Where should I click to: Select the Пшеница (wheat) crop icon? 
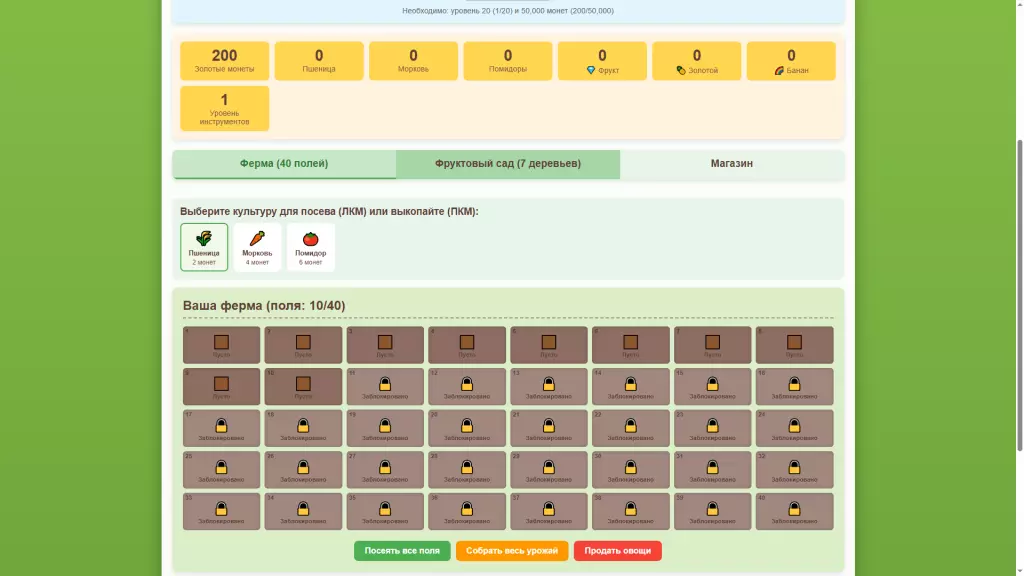(x=204, y=246)
